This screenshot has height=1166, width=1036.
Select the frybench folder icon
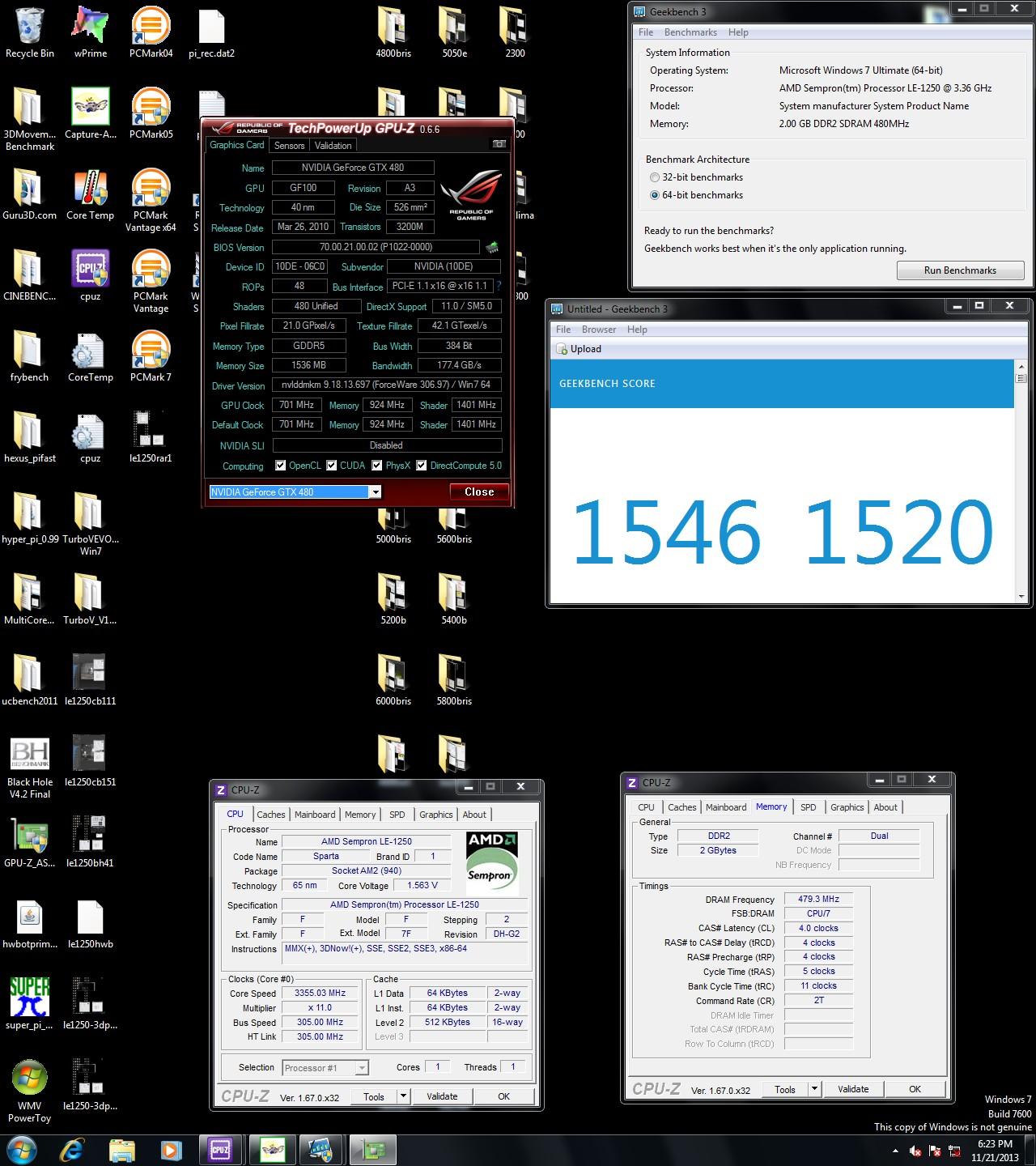point(30,356)
